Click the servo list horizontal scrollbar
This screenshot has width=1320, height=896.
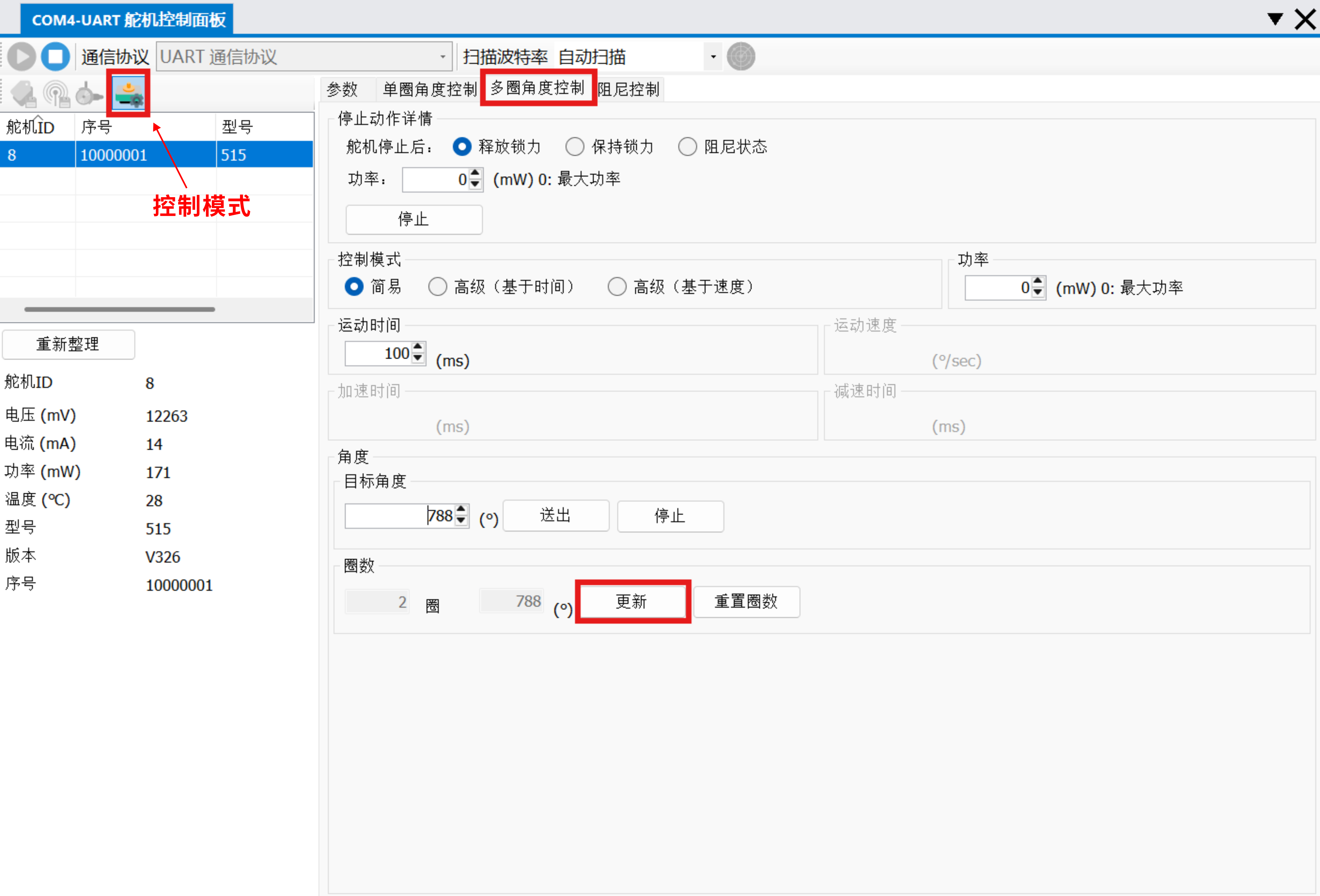tap(119, 310)
